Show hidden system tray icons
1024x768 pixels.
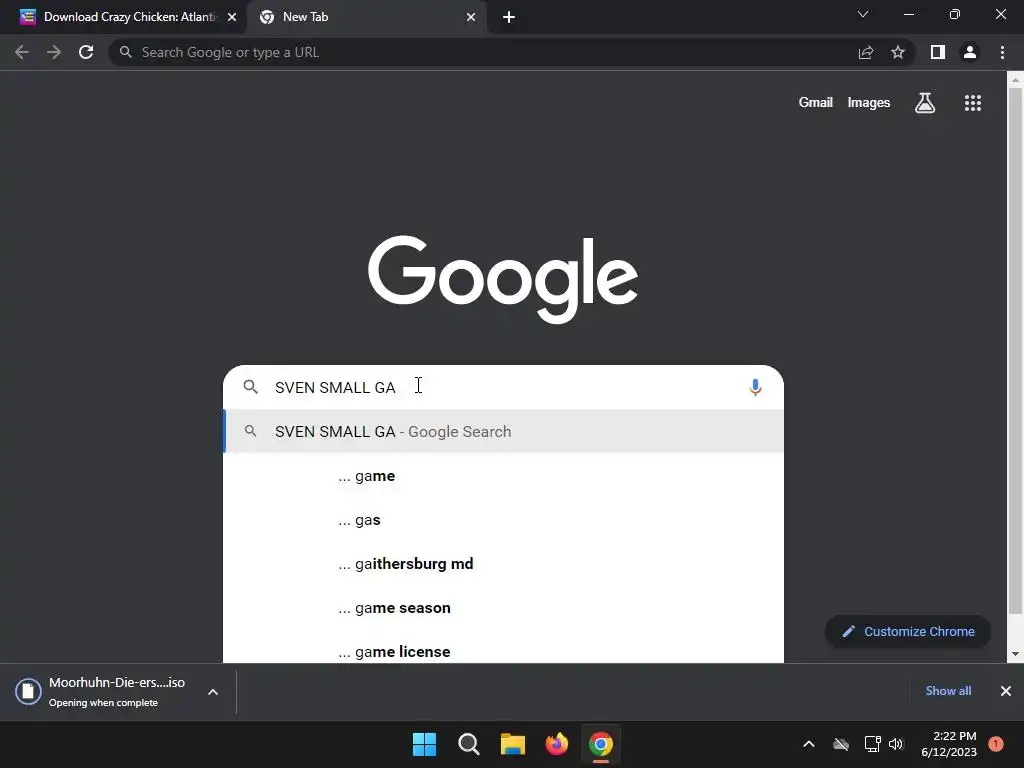(808, 744)
